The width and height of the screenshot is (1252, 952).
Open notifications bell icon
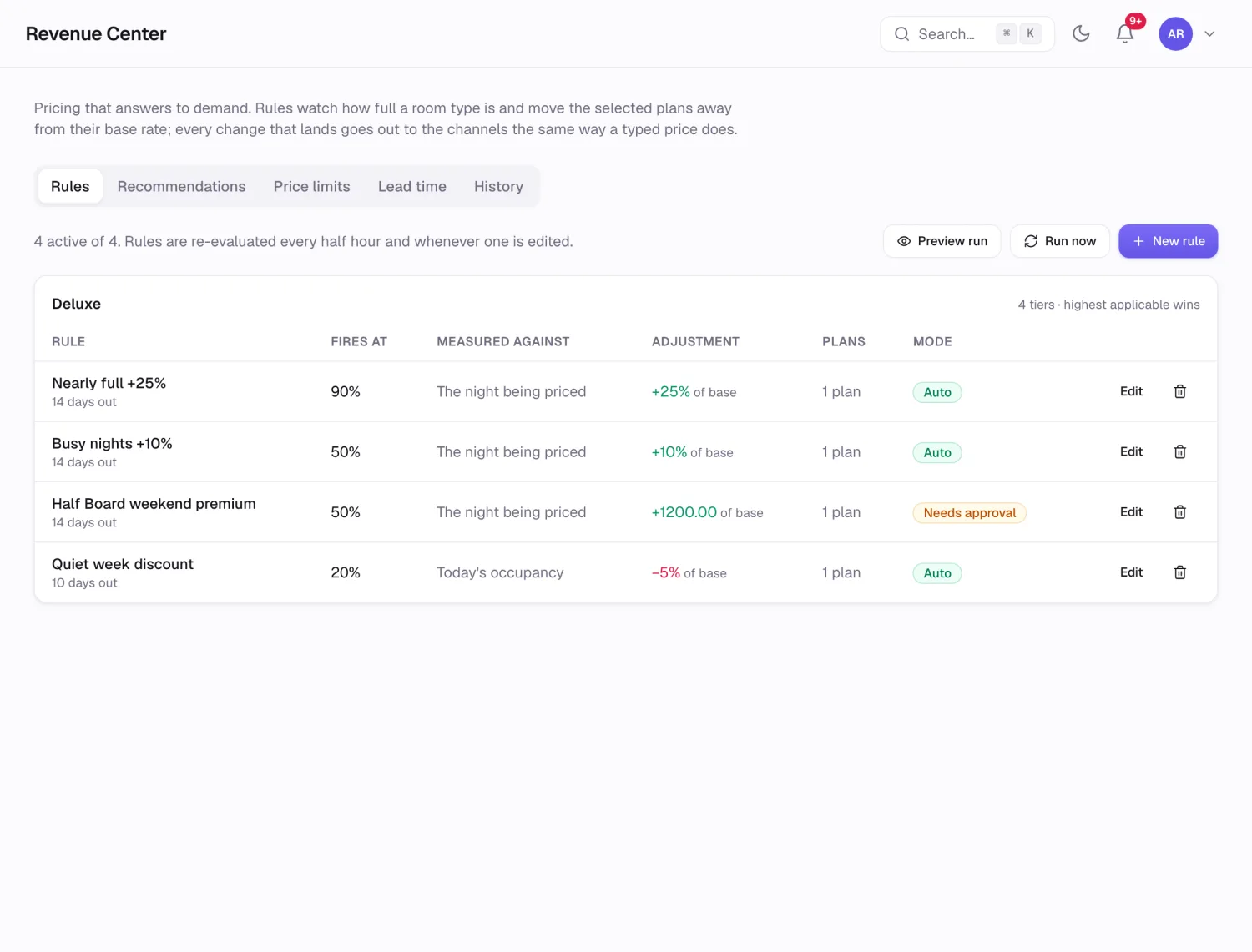coord(1125,33)
